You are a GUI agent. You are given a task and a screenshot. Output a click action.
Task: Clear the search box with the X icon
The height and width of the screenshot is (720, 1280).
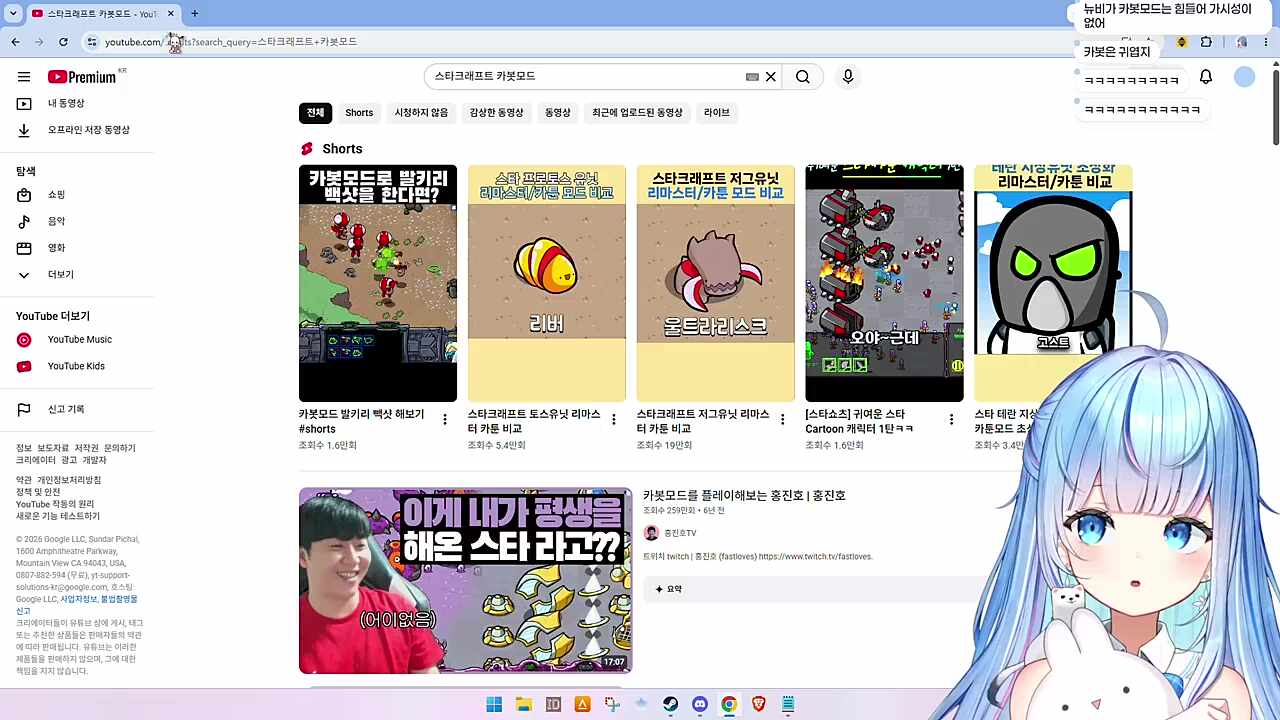tap(771, 77)
